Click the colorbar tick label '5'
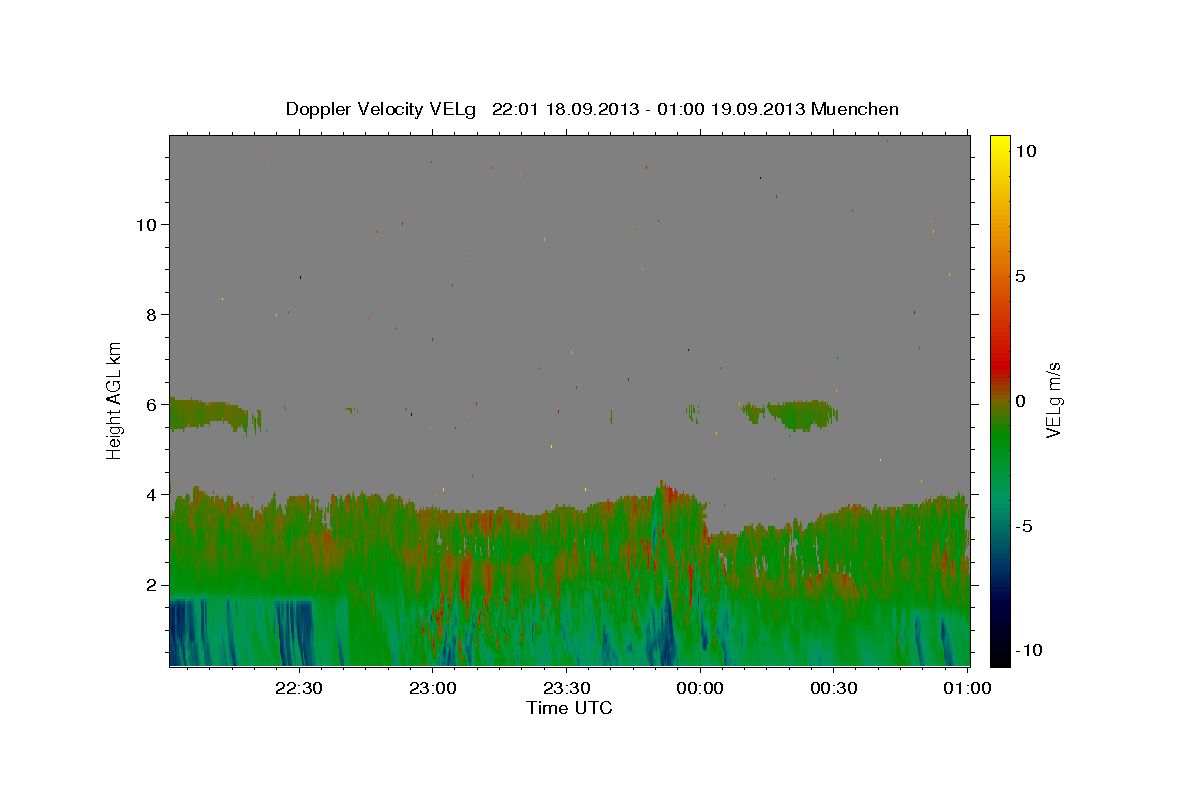1200x800 pixels. (x=1021, y=276)
